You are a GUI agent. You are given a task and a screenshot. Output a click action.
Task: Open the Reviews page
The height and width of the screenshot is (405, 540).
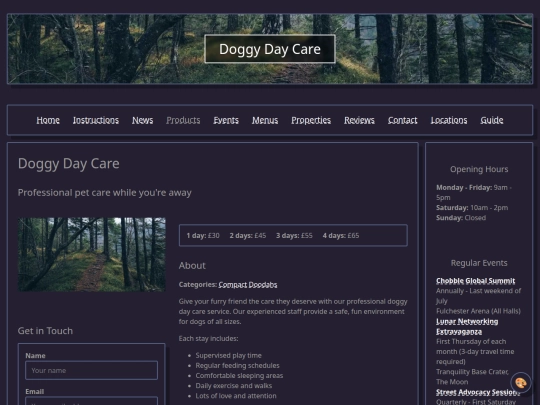pos(359,120)
